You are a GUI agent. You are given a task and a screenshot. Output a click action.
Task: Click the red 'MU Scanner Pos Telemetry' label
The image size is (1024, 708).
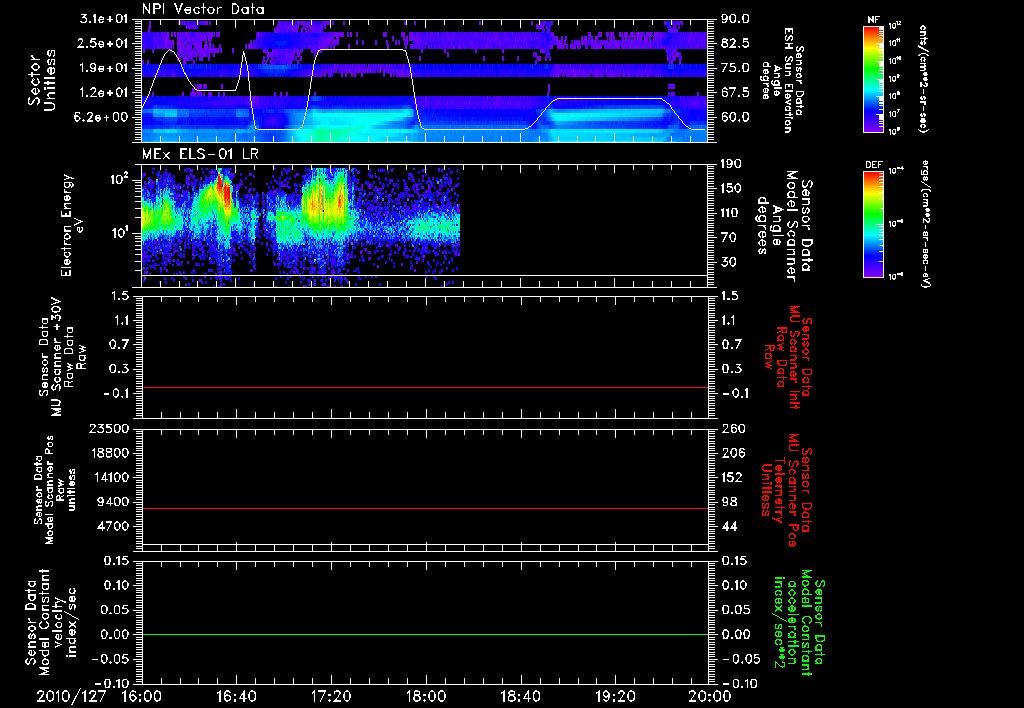(x=787, y=490)
